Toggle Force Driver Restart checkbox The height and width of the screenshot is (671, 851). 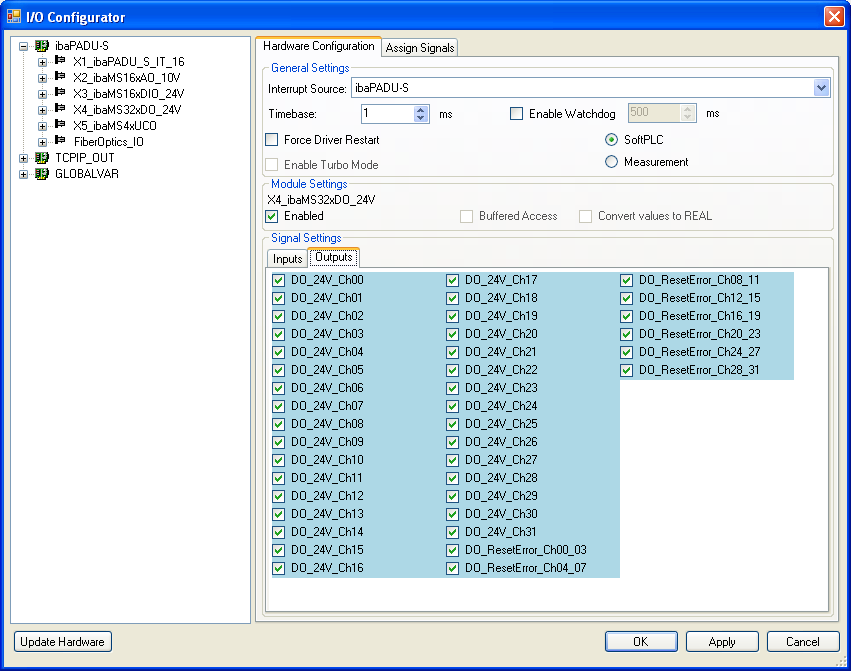[272, 140]
